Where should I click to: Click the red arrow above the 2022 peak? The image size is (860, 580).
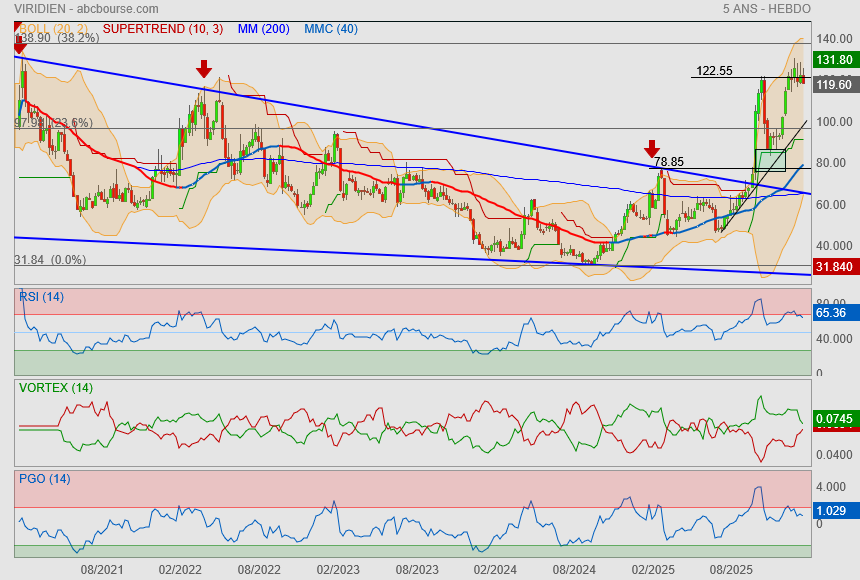[x=203, y=68]
